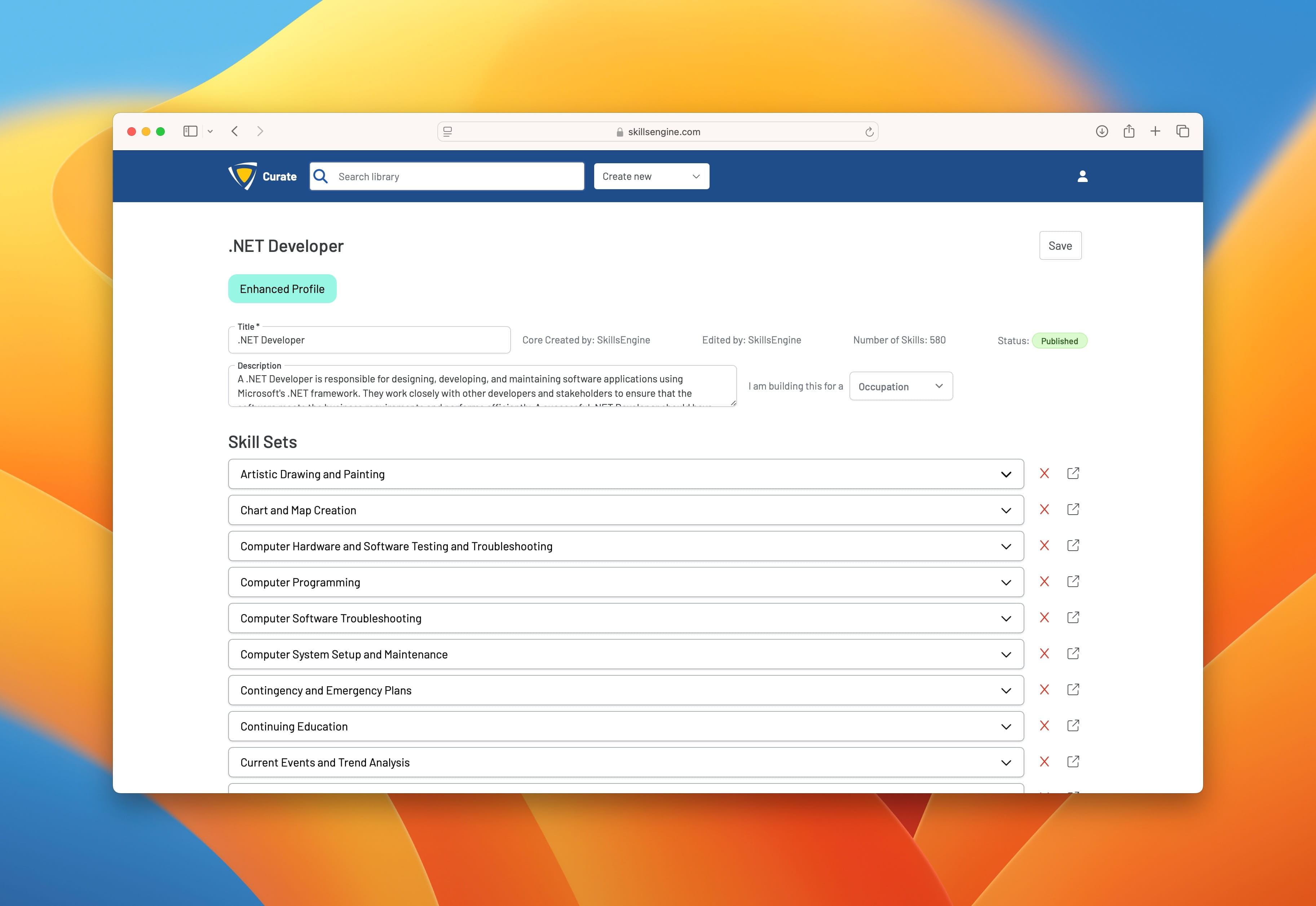This screenshot has height=906, width=1316.
Task: Click the user account profile icon
Action: [x=1082, y=177]
